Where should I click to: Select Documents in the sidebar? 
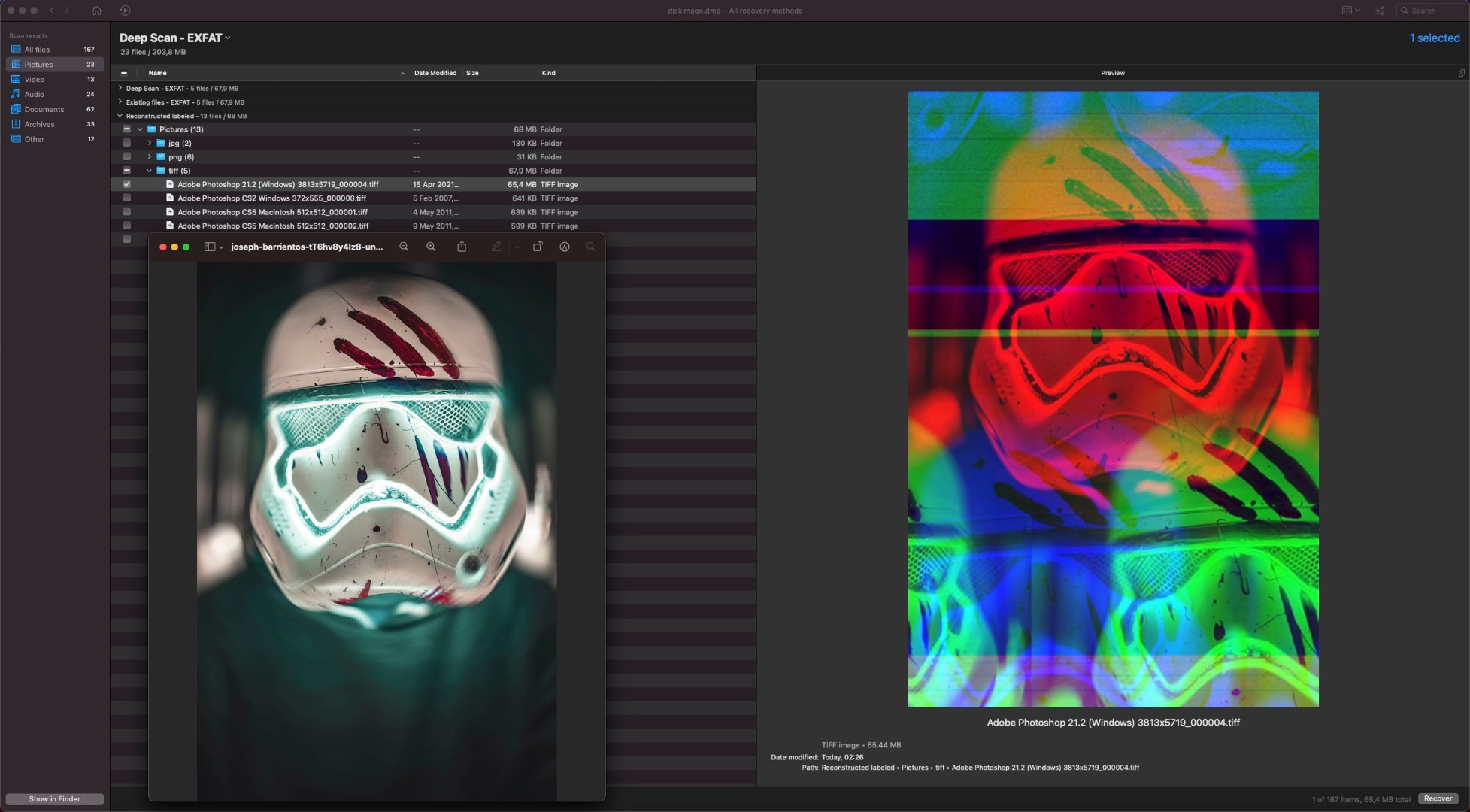pyautogui.click(x=54, y=109)
